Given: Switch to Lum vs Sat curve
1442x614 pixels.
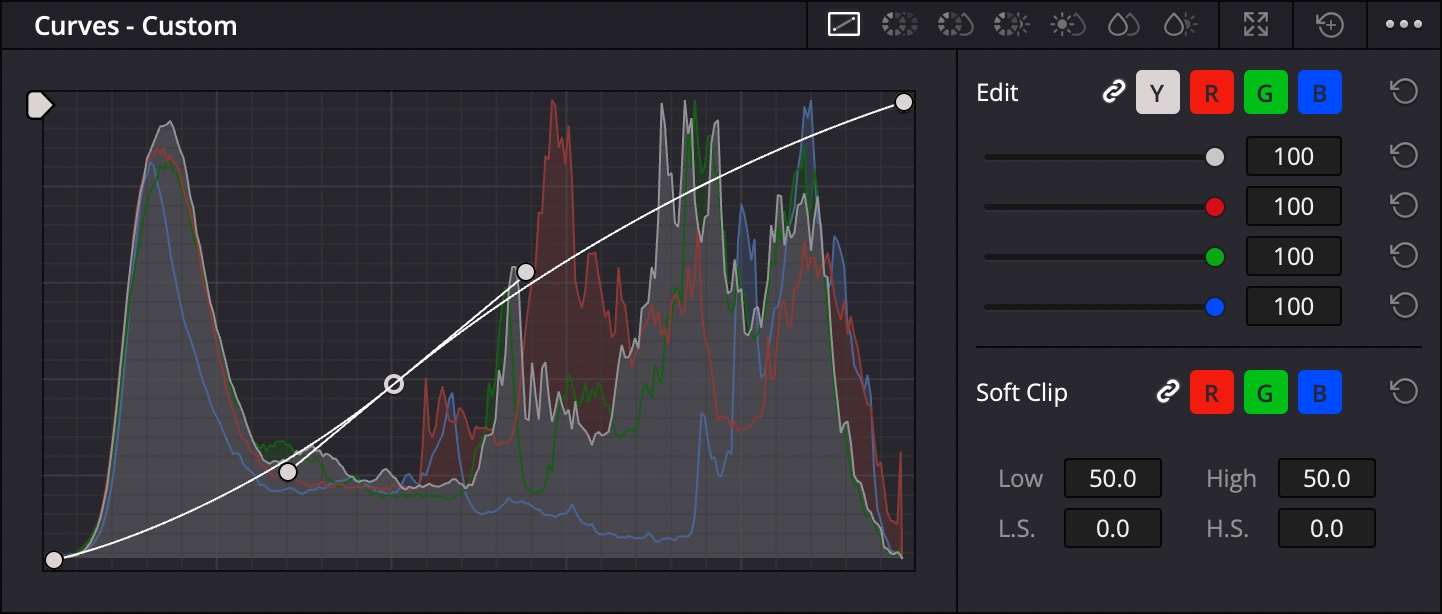Looking at the screenshot, I should 1068,25.
